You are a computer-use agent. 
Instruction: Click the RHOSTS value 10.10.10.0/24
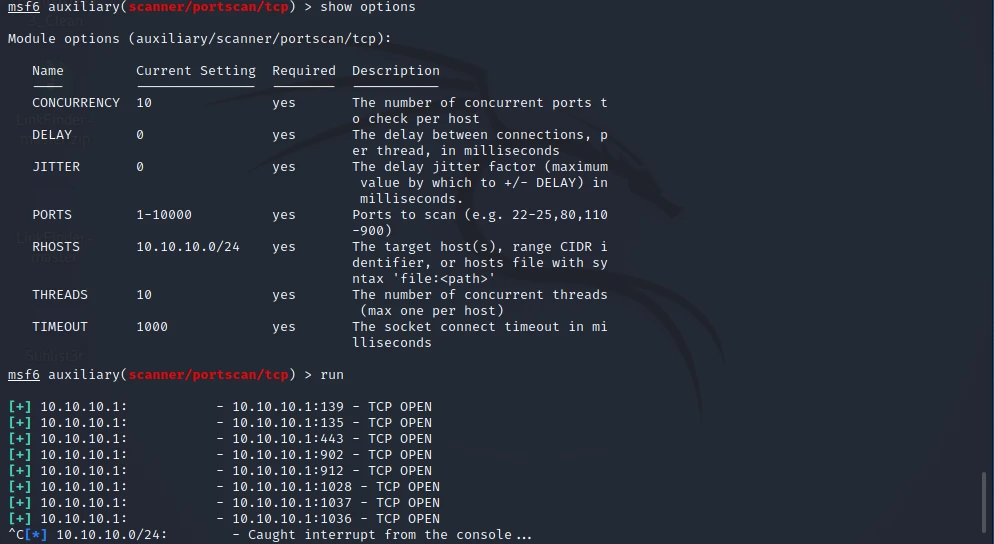click(x=188, y=247)
